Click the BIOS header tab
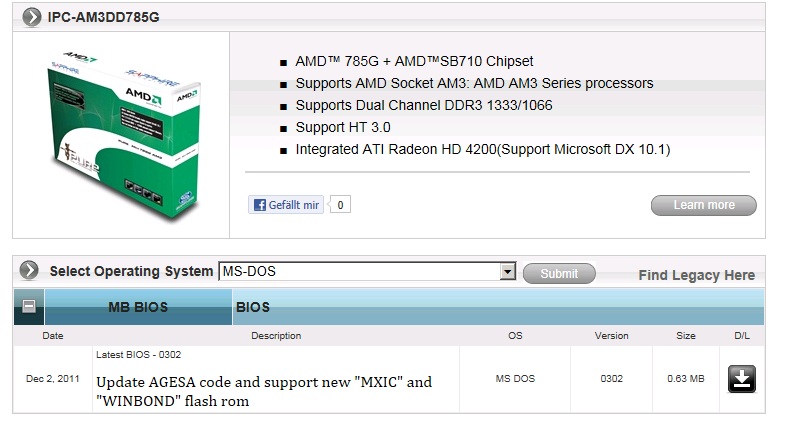795x432 pixels. click(252, 307)
